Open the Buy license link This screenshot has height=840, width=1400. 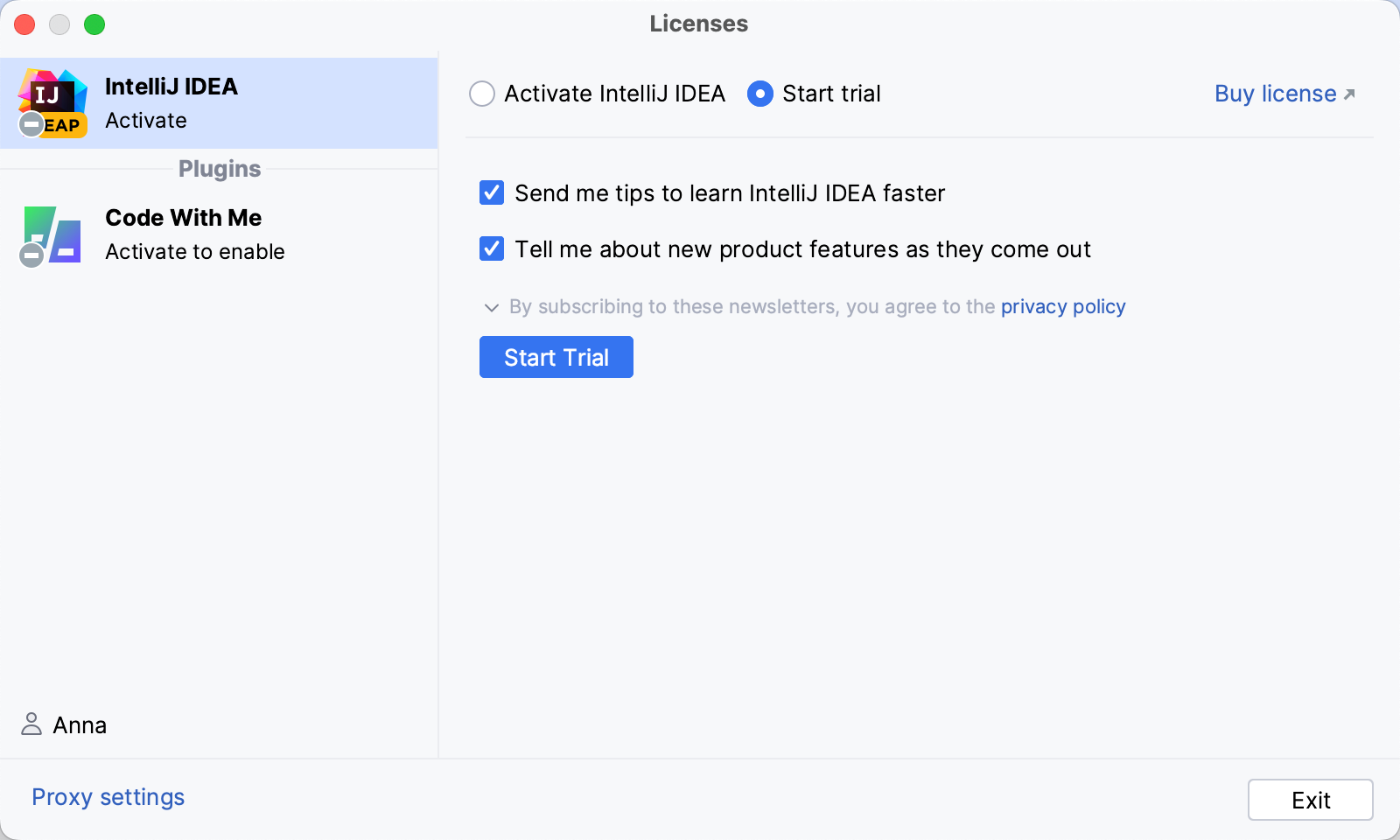(1276, 94)
